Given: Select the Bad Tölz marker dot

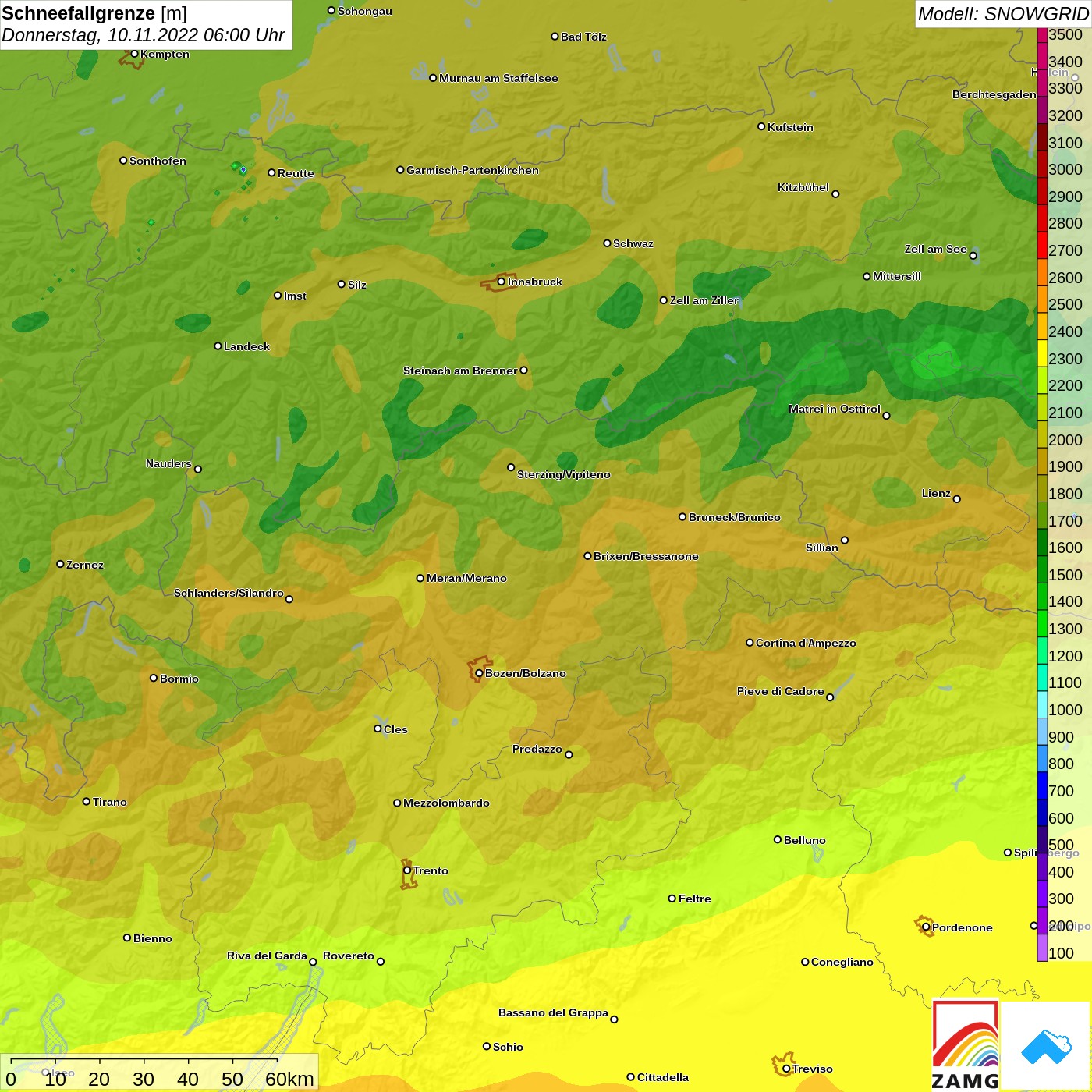Looking at the screenshot, I should pyautogui.click(x=555, y=36).
